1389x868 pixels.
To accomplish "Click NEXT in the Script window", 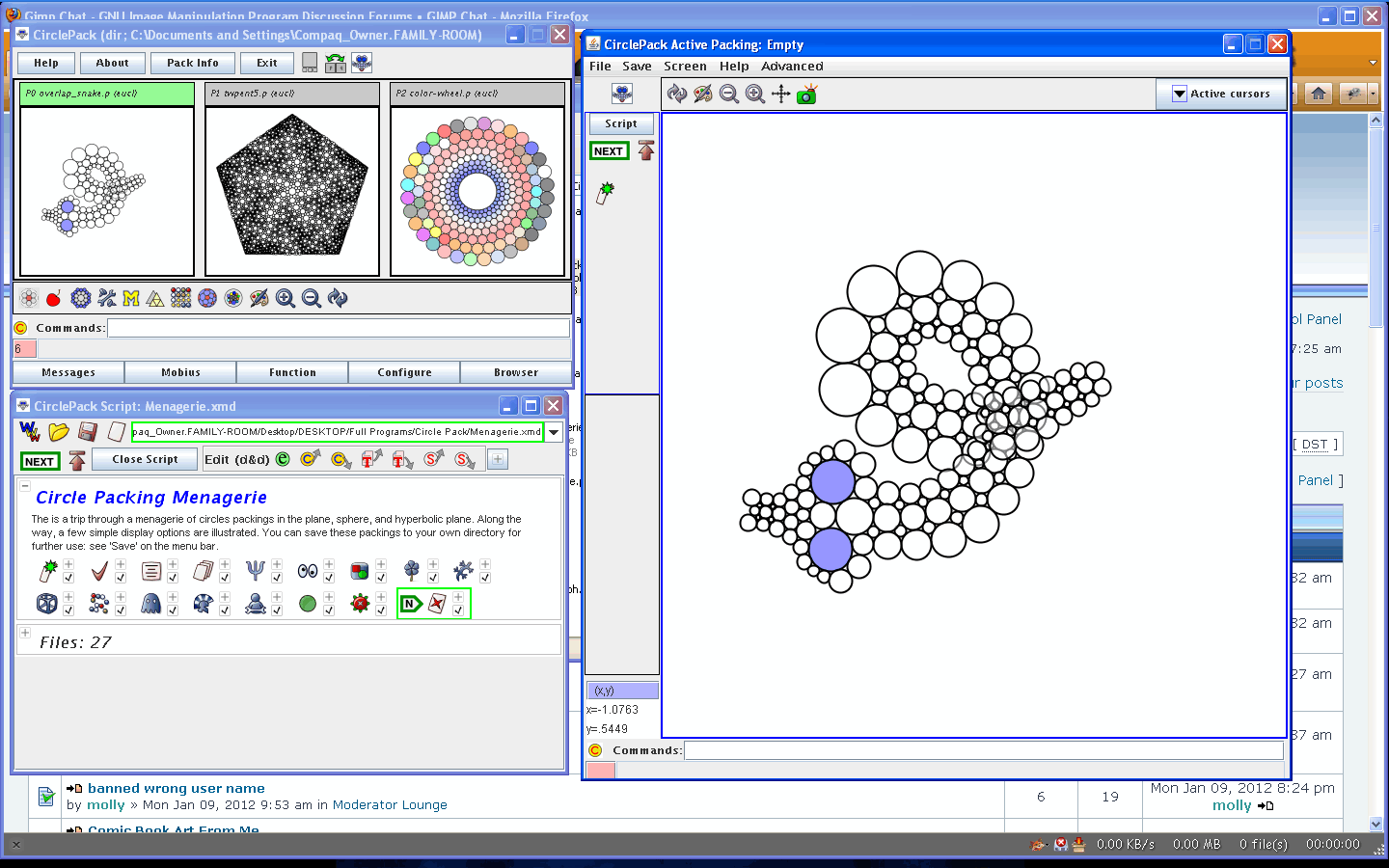I will tap(40, 461).
